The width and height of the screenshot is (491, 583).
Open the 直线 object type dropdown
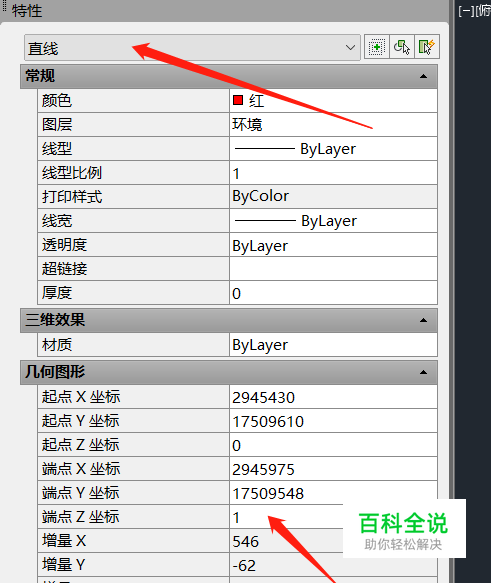(192, 48)
